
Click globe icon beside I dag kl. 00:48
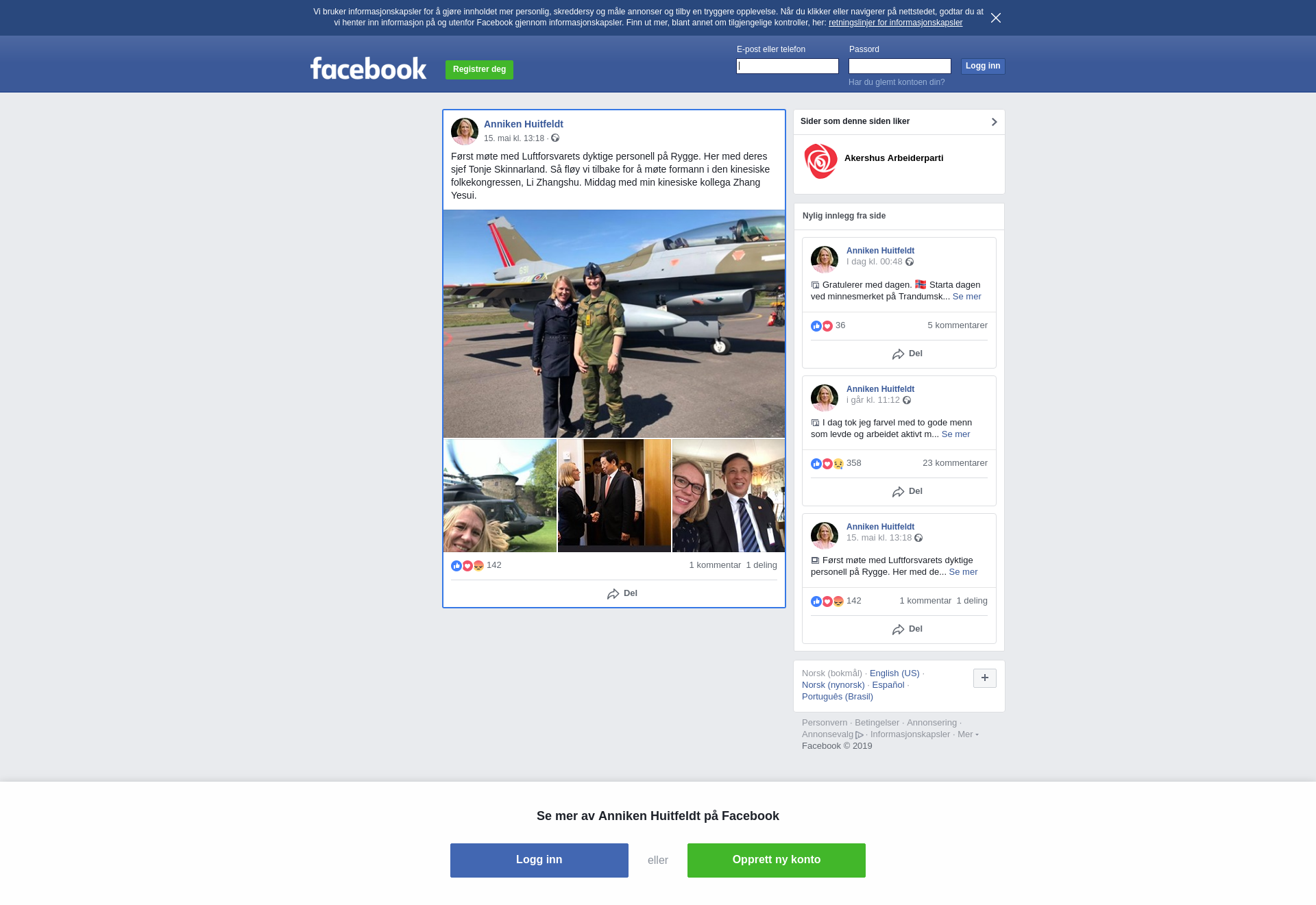[910, 262]
